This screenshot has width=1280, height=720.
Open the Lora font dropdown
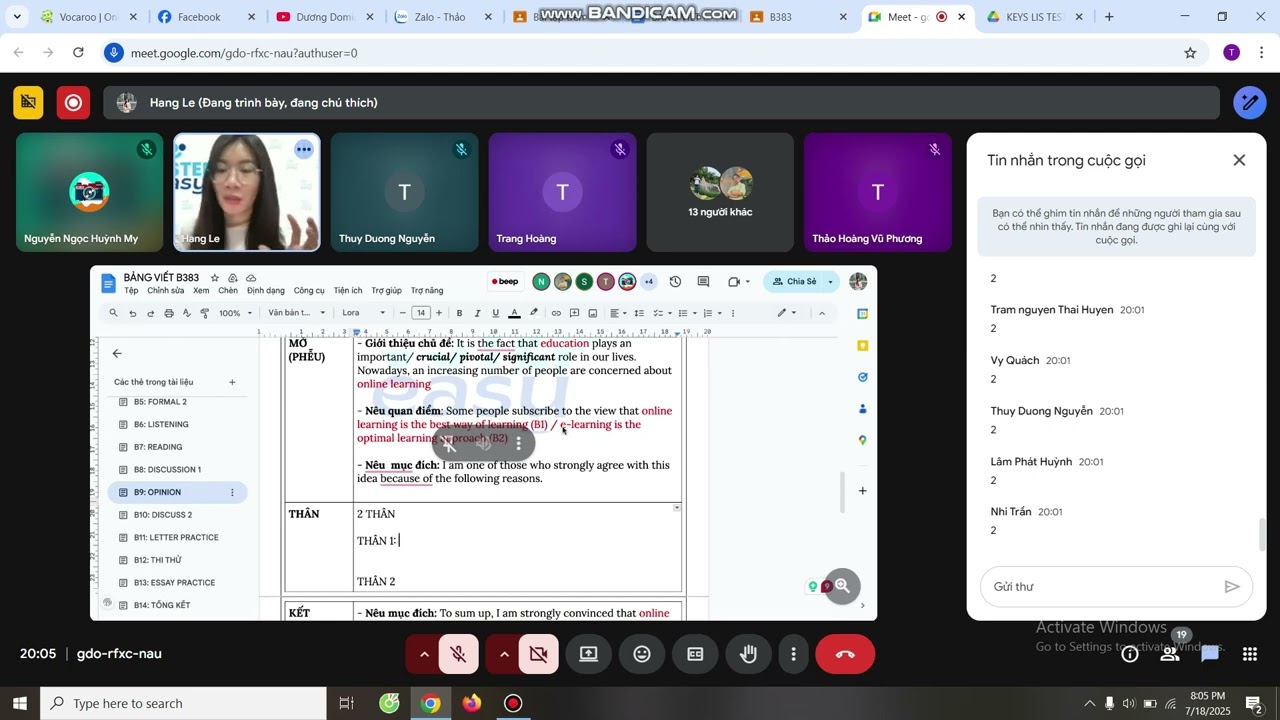click(364, 313)
